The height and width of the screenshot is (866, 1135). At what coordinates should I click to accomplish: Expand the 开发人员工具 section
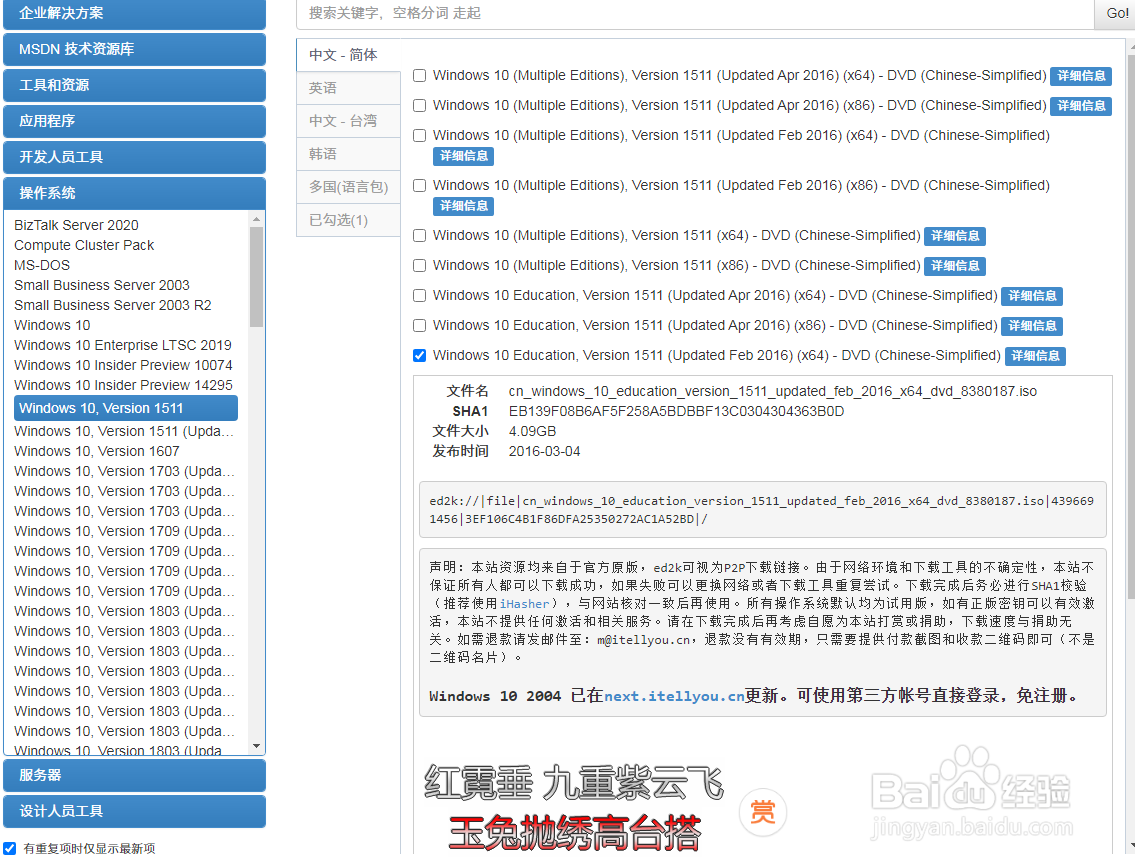[135, 157]
